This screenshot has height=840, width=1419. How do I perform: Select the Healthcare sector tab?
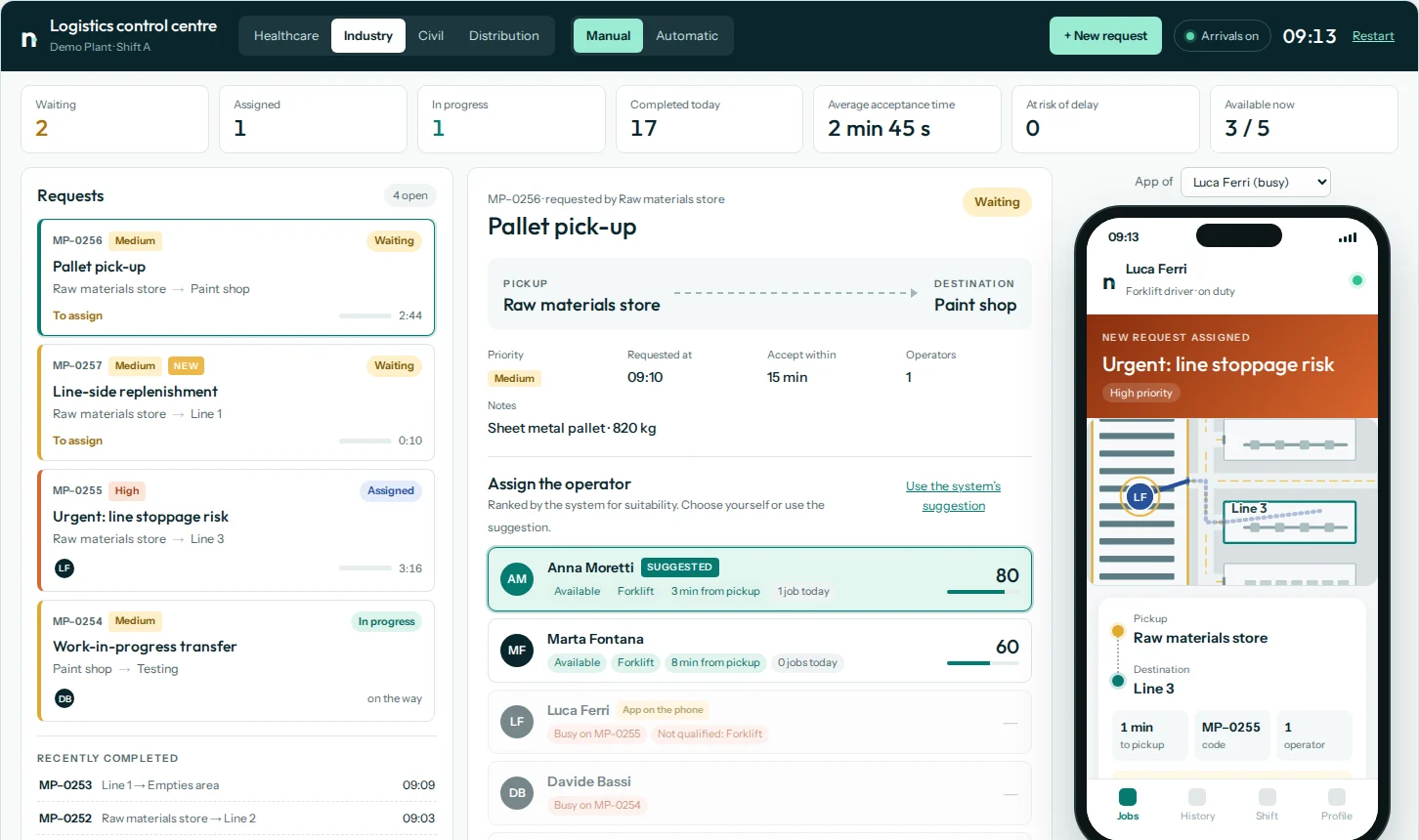click(286, 36)
